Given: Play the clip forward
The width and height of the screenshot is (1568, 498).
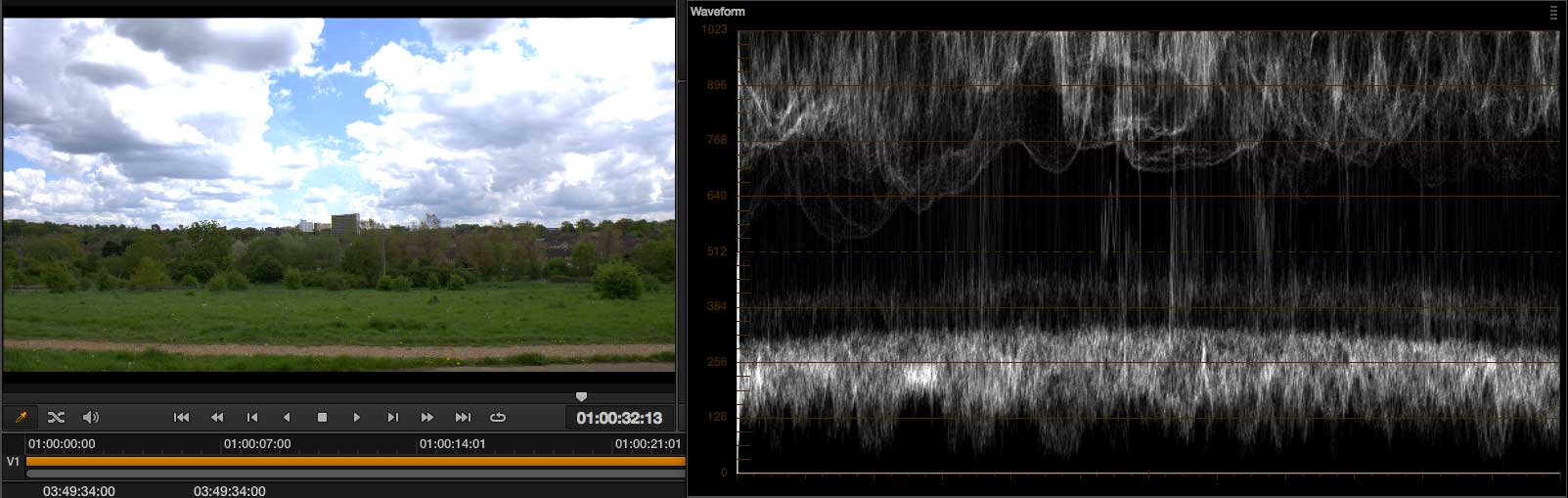Looking at the screenshot, I should tap(357, 417).
